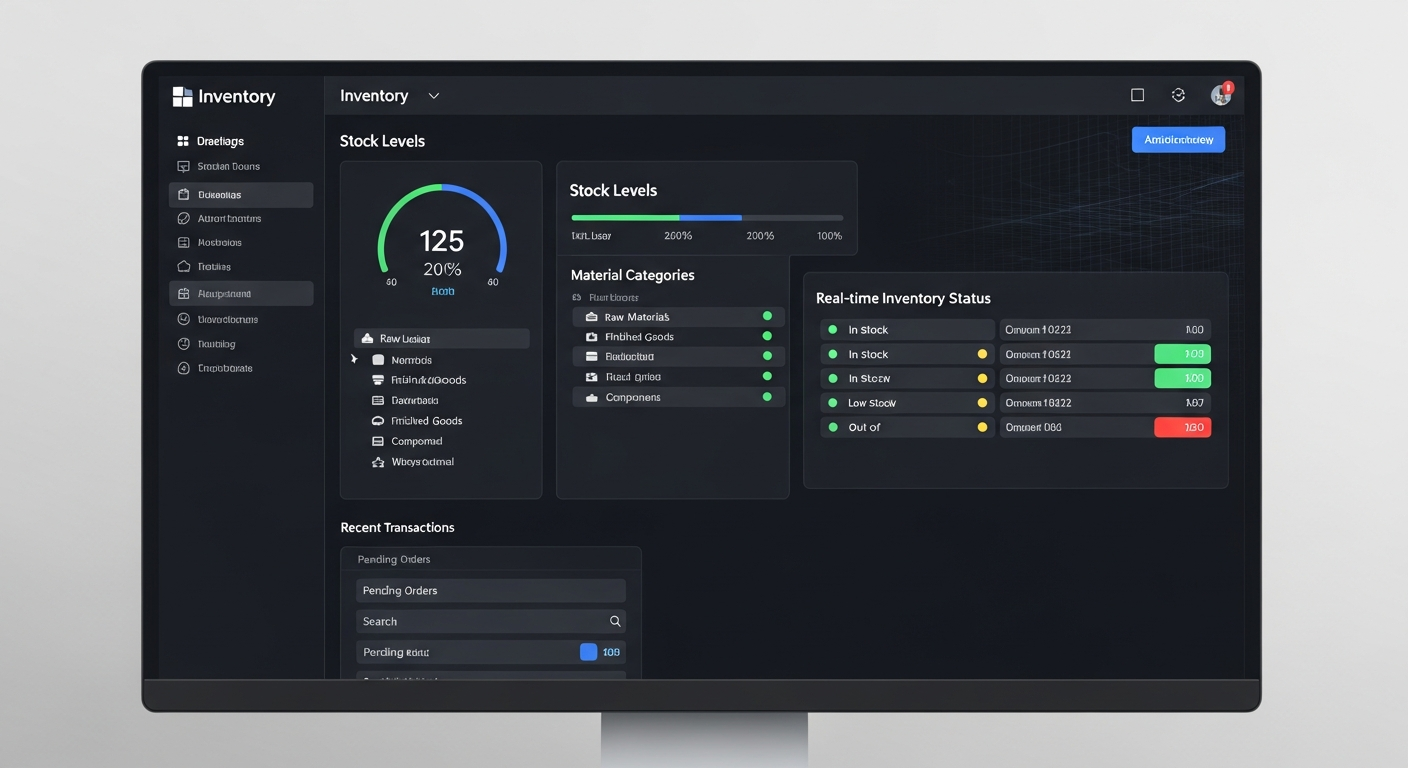Viewport: 1408px width, 768px height.
Task: Select the Pending Orders tab heading atop the transactions card
Action: [x=394, y=559]
